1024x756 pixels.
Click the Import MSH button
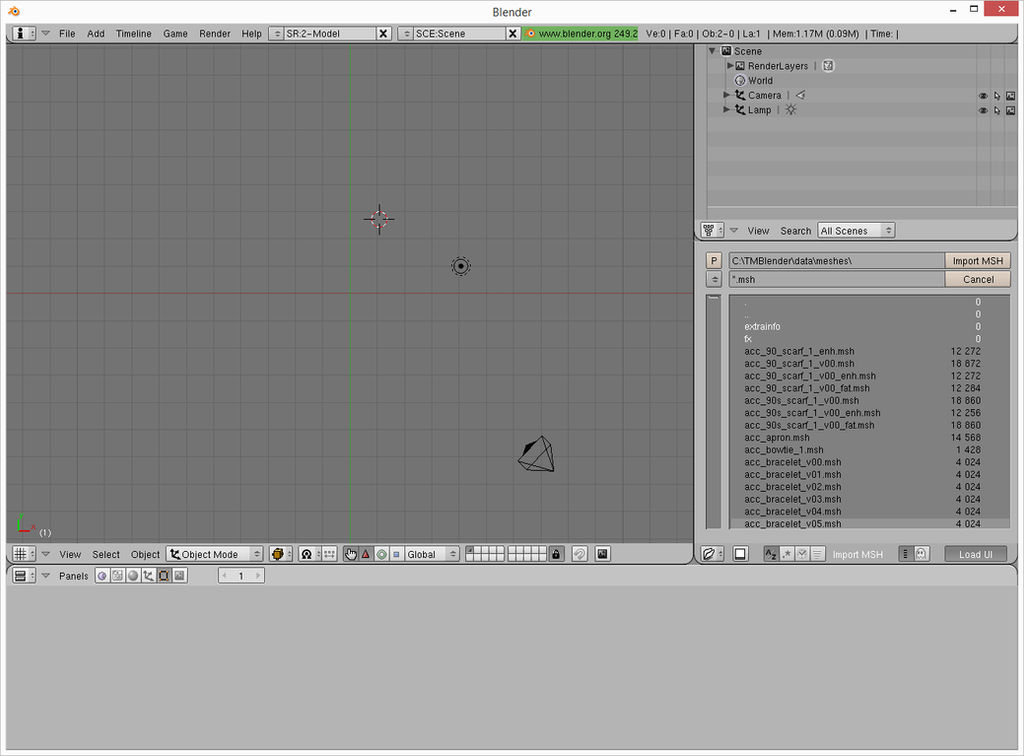click(x=978, y=260)
